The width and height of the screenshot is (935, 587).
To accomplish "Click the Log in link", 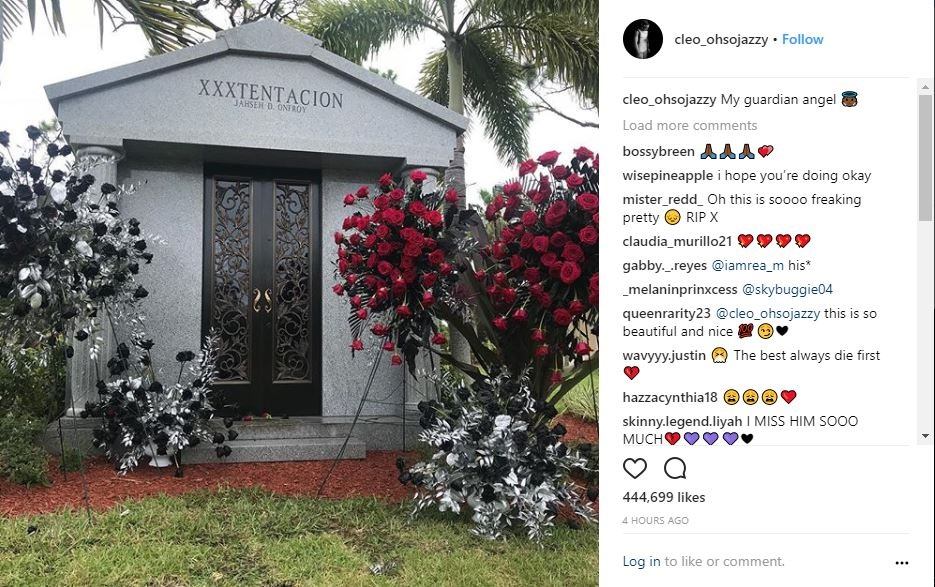I will coord(641,561).
